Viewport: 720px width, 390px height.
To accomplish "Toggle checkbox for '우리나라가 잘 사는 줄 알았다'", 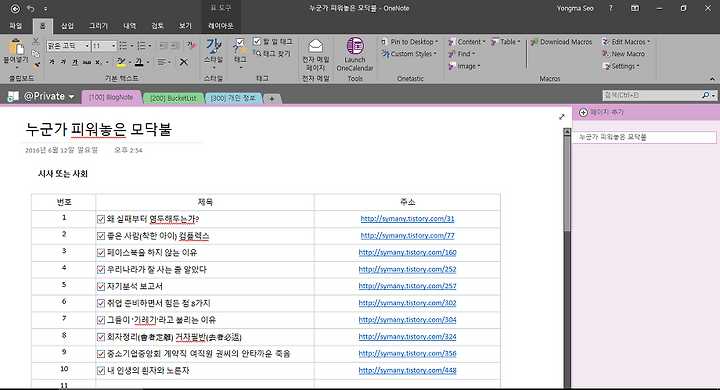I will (101, 270).
